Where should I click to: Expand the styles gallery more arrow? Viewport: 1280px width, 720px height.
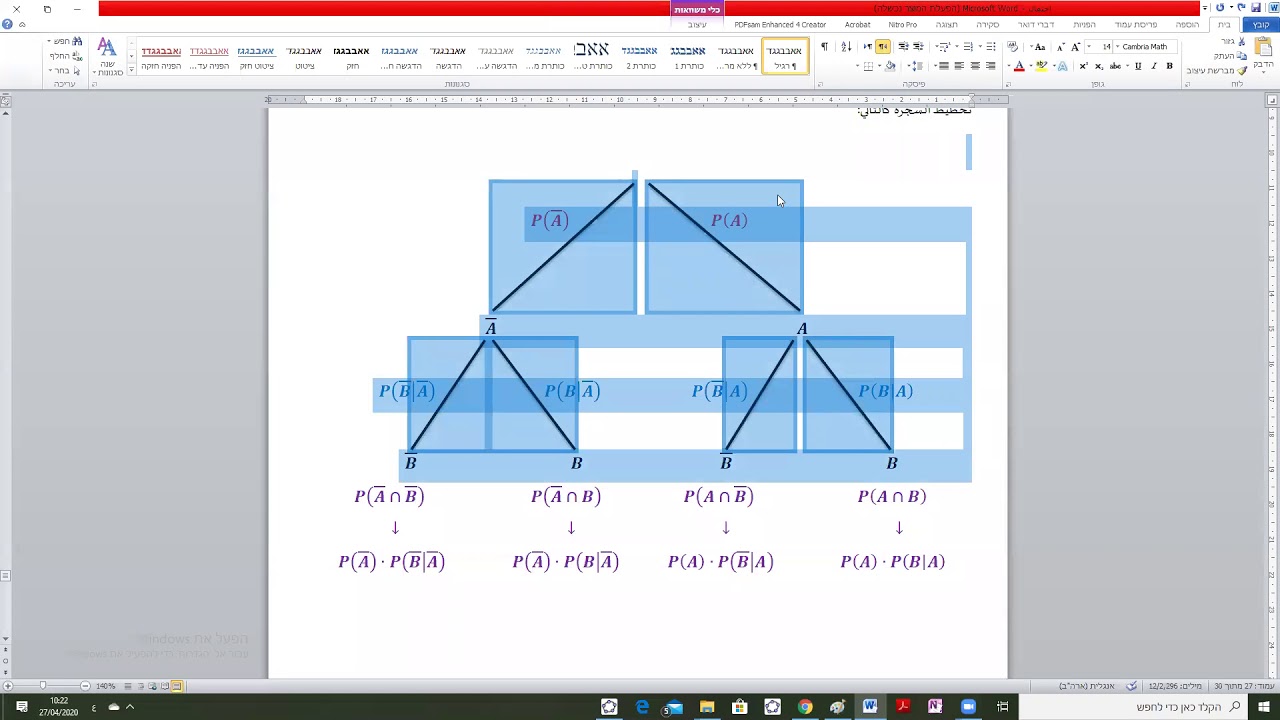131,72
